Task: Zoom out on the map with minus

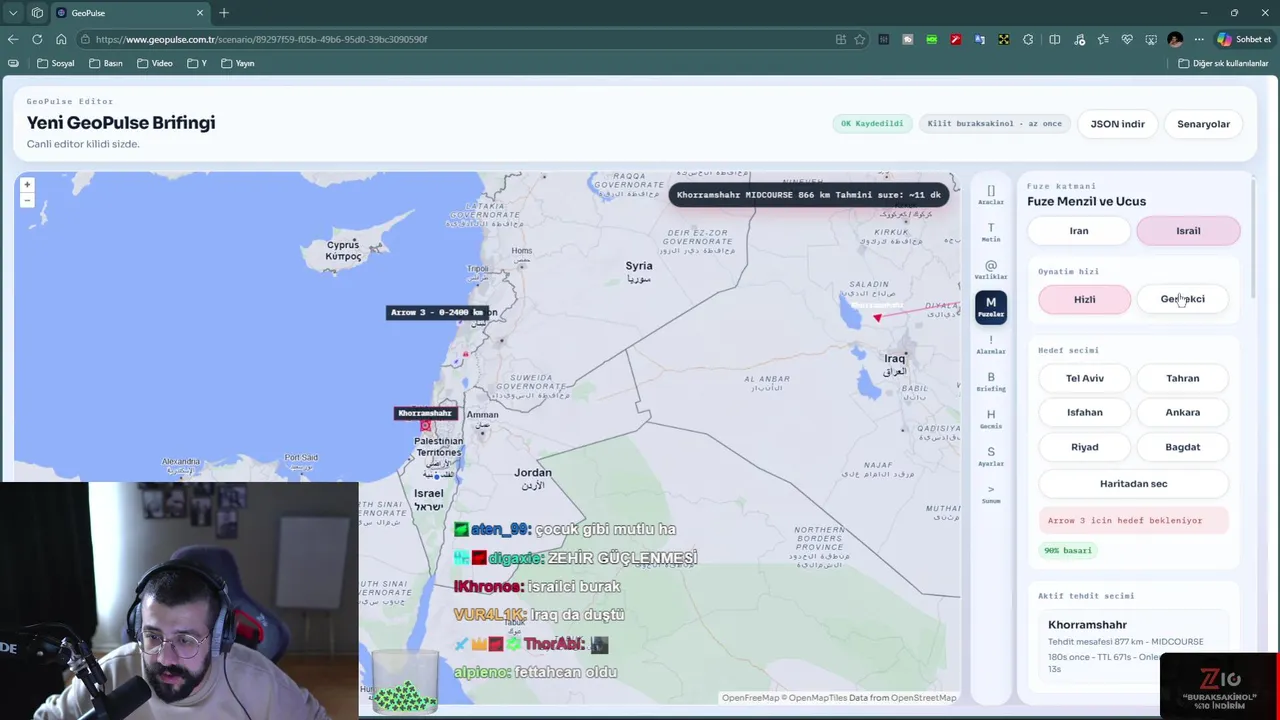Action: point(27,200)
